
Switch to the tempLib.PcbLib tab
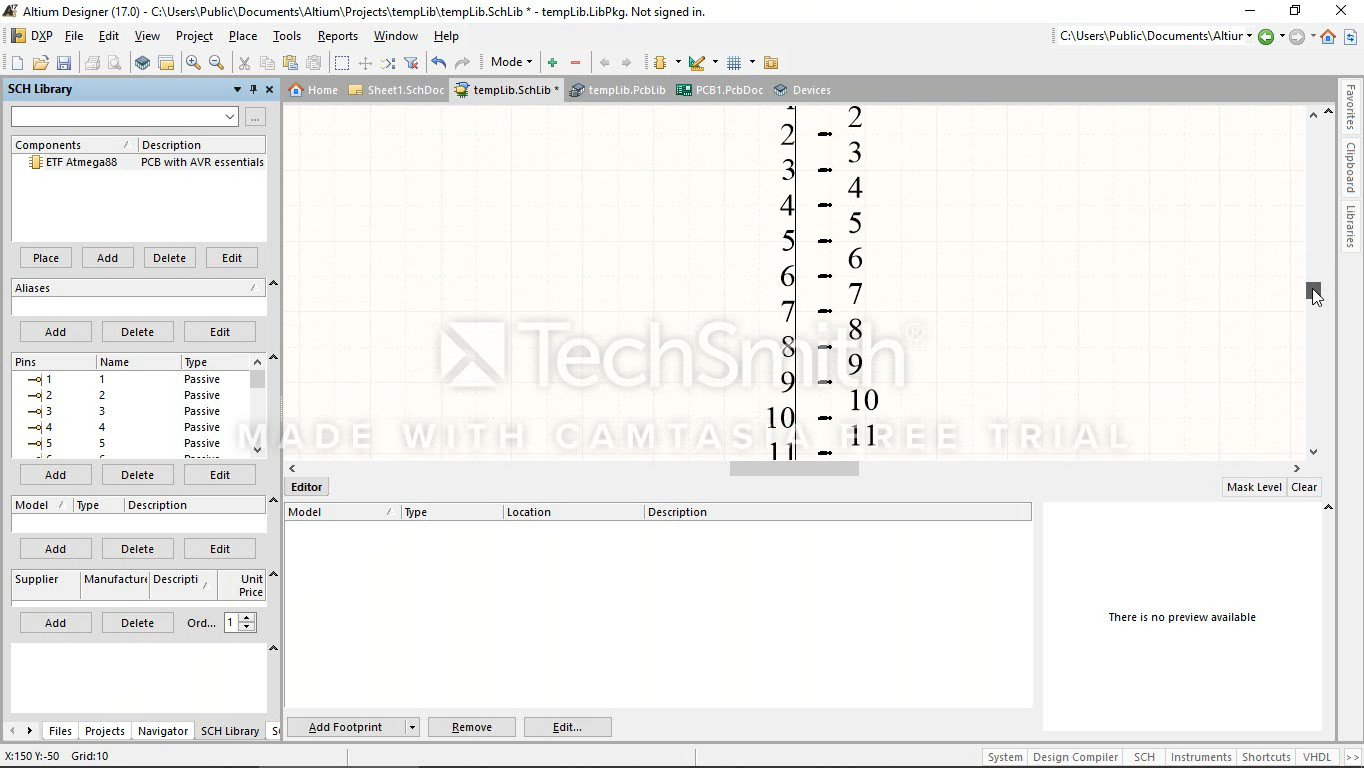[x=618, y=90]
